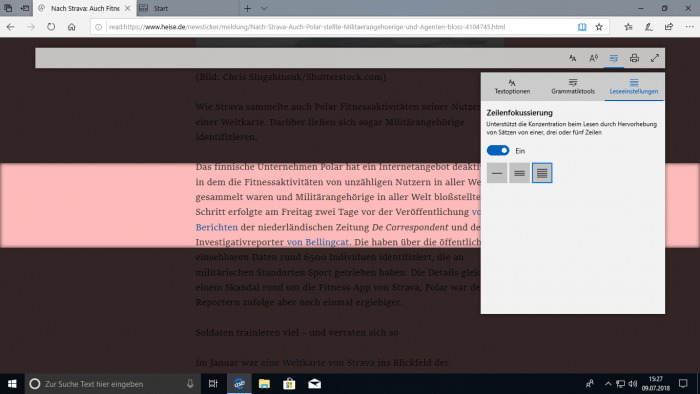Viewport: 700px width, 394px height.
Task: Turn off the Zeilenfokussierung switch
Action: [498, 150]
